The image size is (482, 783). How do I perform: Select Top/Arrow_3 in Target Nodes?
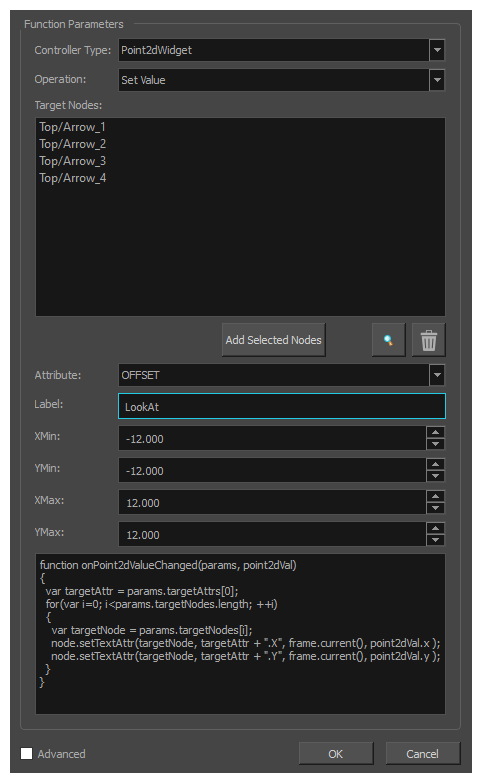[x=72, y=161]
